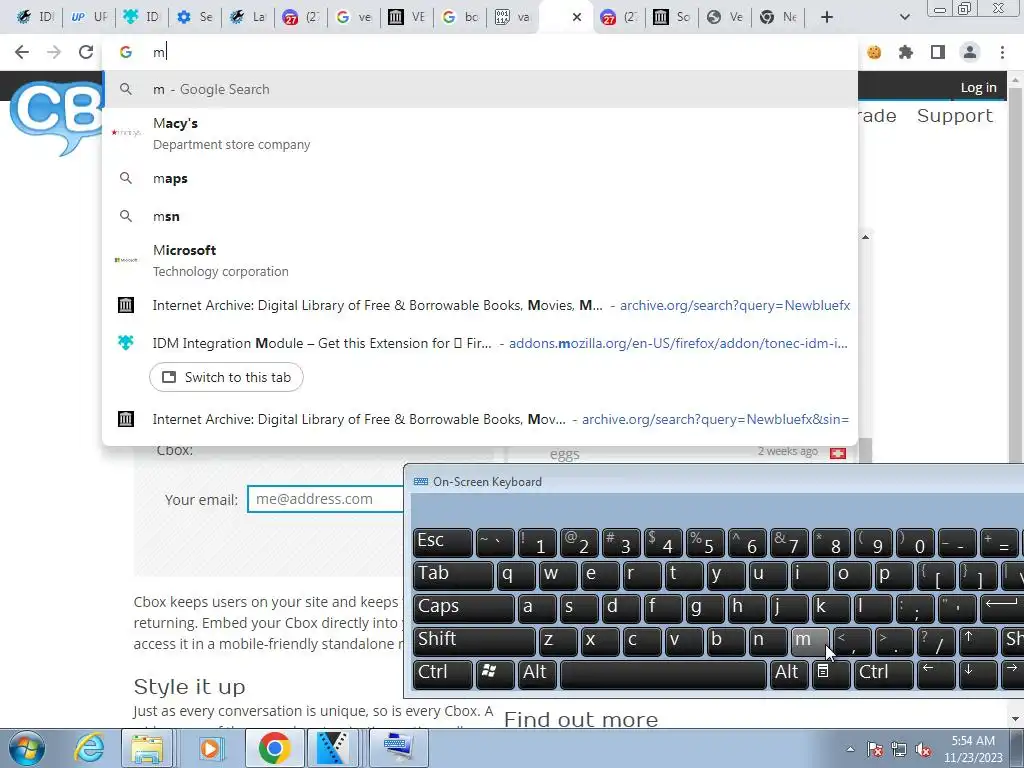Pick the 'msn' search suggestion
The image size is (1024, 768).
[x=480, y=216]
